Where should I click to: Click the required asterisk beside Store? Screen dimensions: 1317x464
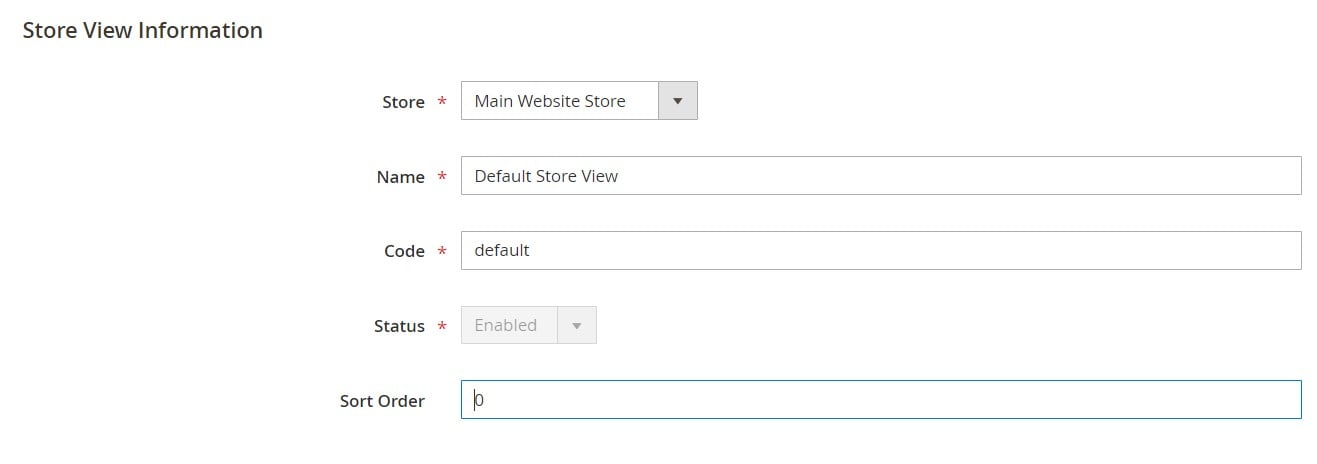pos(442,102)
